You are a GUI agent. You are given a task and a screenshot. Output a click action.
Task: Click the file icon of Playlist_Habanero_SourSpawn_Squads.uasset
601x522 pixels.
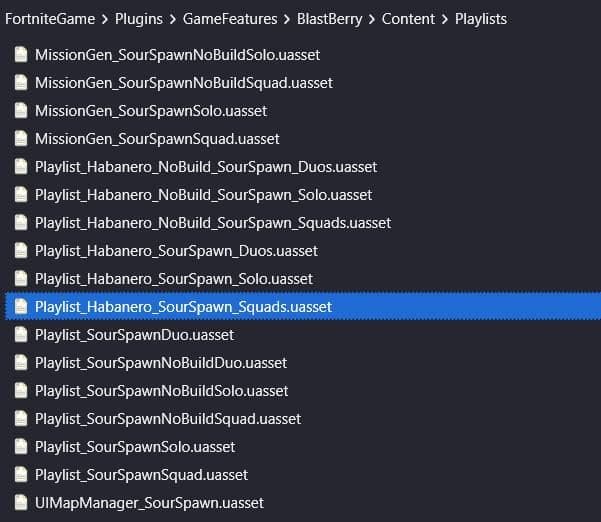(x=21, y=307)
